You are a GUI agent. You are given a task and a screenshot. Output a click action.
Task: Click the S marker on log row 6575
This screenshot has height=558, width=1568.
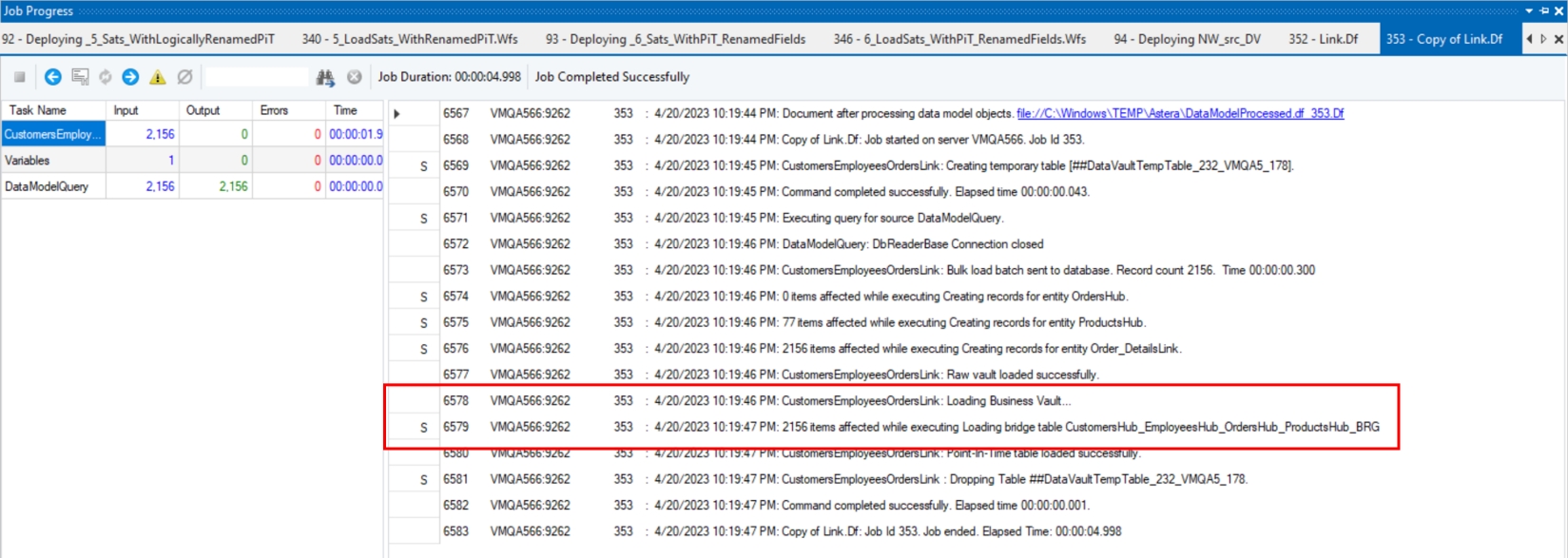coord(424,323)
